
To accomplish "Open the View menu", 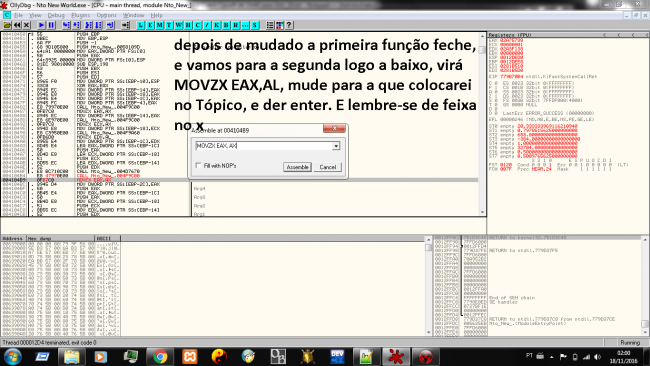I will (35, 15).
